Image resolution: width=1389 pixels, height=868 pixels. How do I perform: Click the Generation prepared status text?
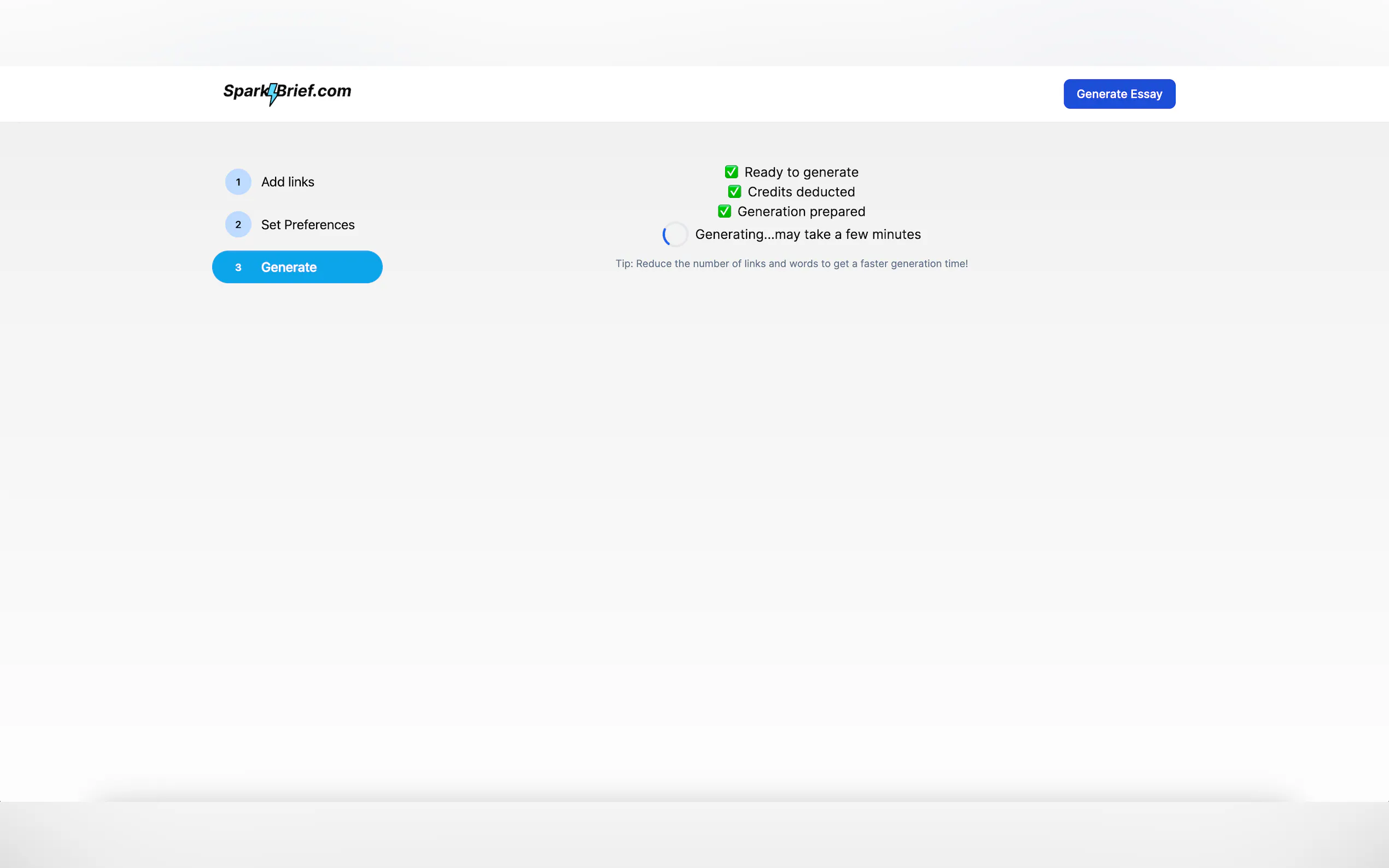pos(801,212)
